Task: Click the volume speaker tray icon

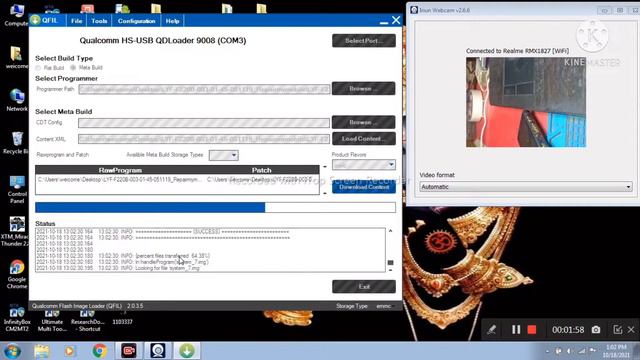Action: (569, 351)
